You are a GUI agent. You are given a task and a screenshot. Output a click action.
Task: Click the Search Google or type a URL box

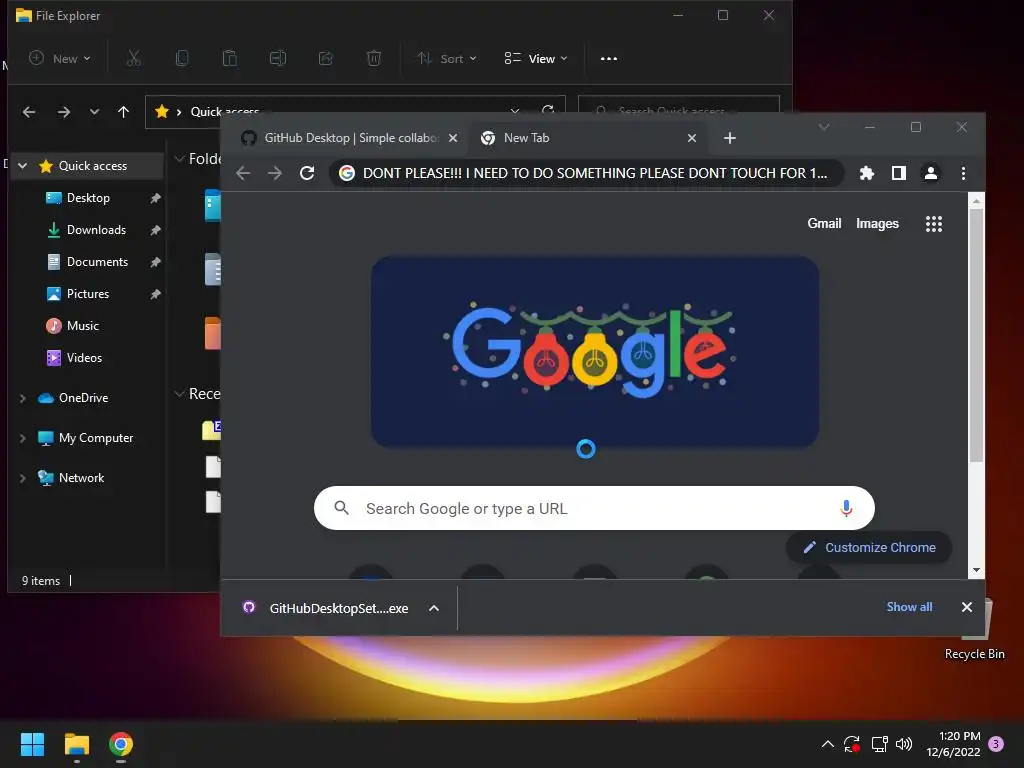point(594,508)
